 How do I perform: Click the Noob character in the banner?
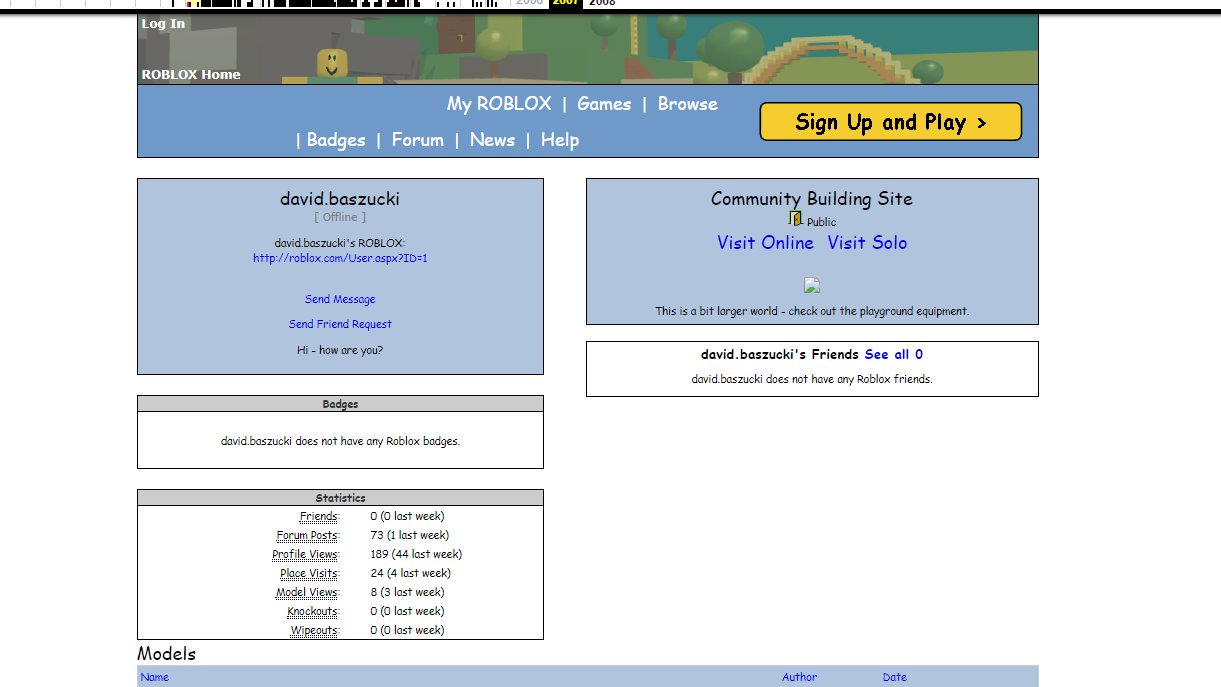(331, 66)
